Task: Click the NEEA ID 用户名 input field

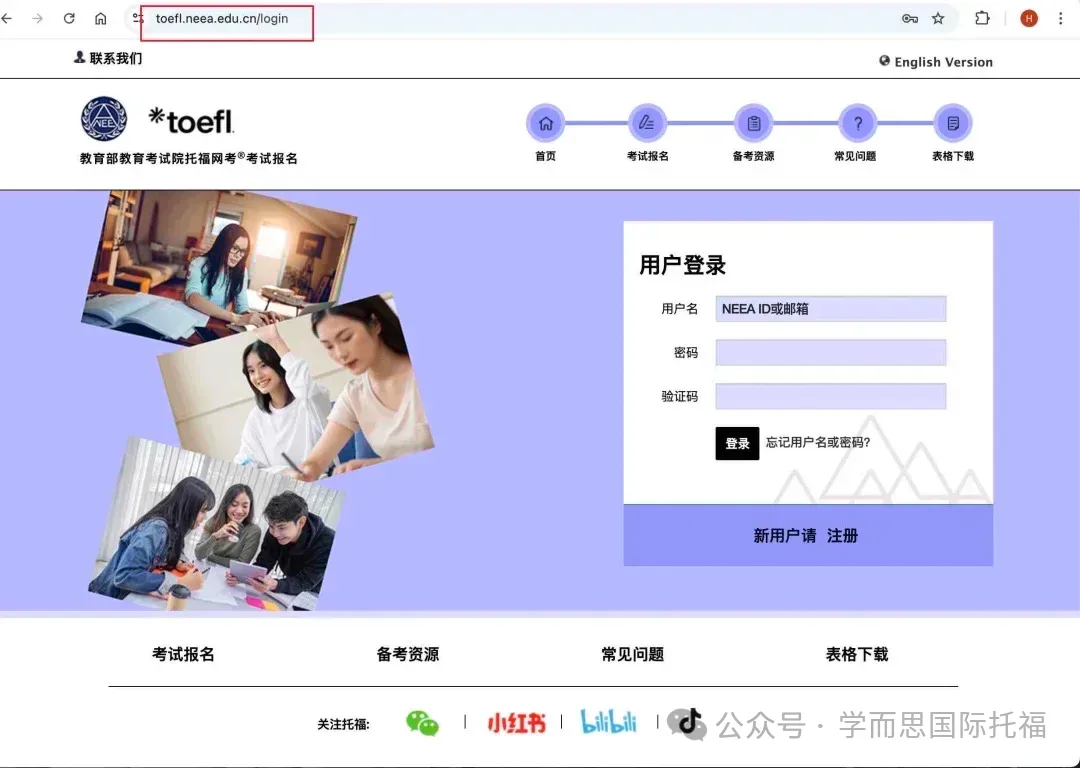Action: [830, 308]
